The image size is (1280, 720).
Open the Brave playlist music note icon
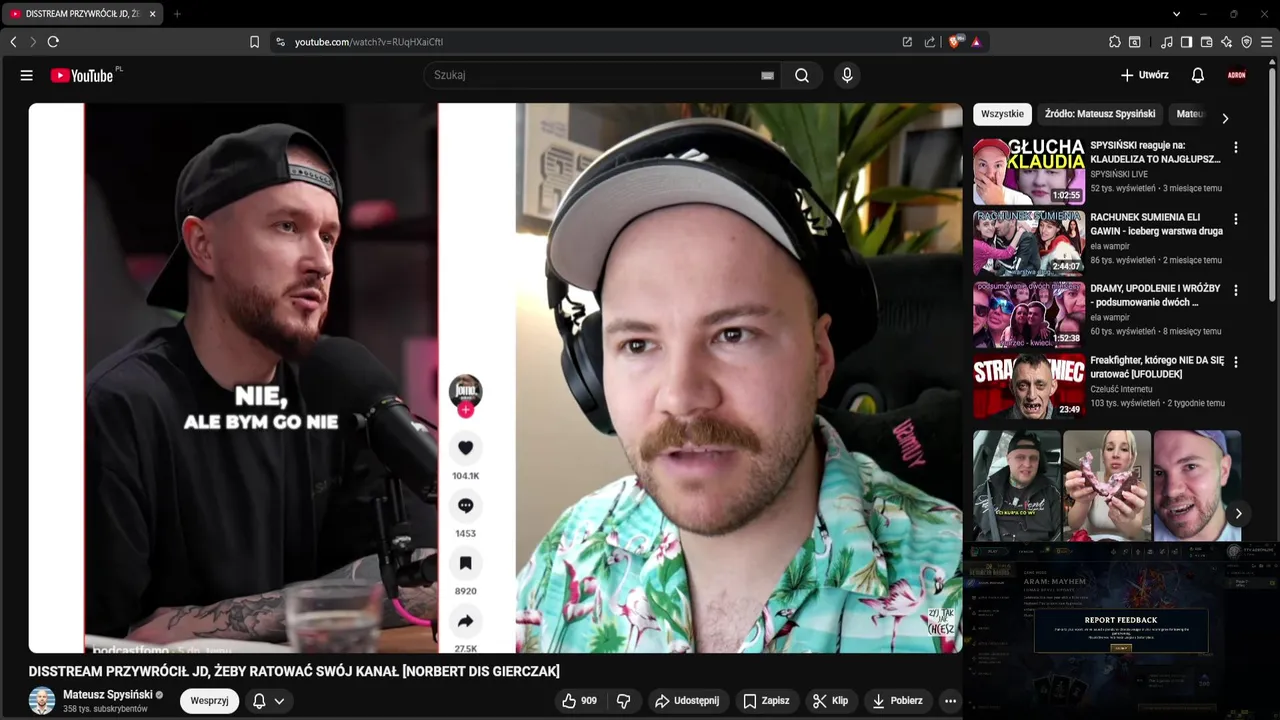1167,42
